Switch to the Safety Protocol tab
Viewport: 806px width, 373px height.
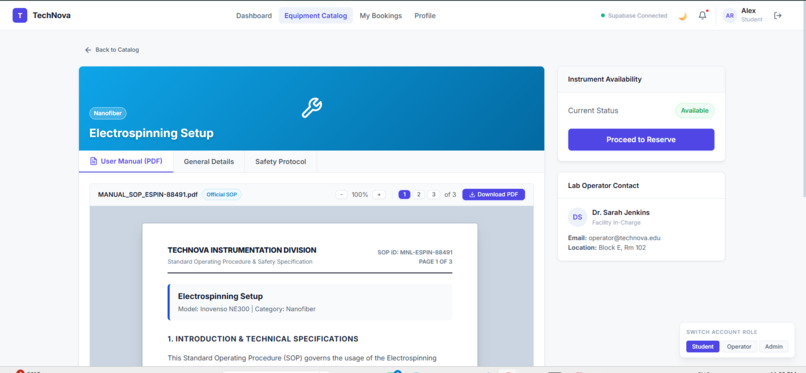(x=281, y=161)
